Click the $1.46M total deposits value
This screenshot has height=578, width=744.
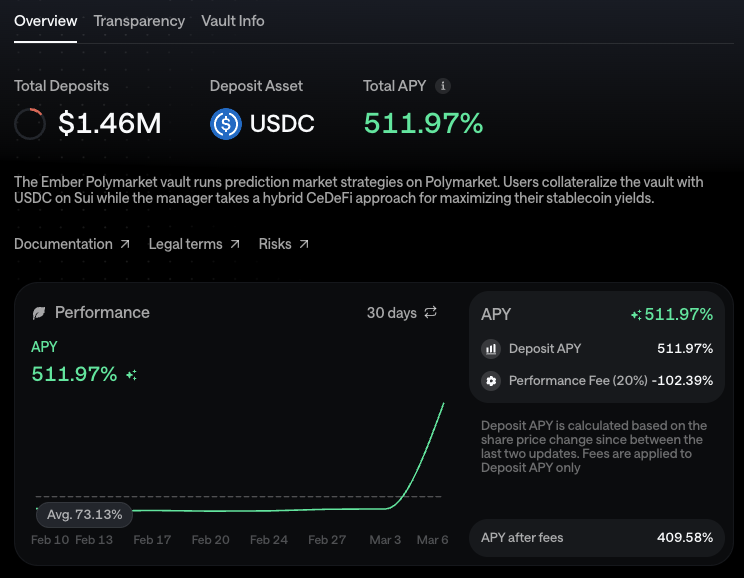110,123
